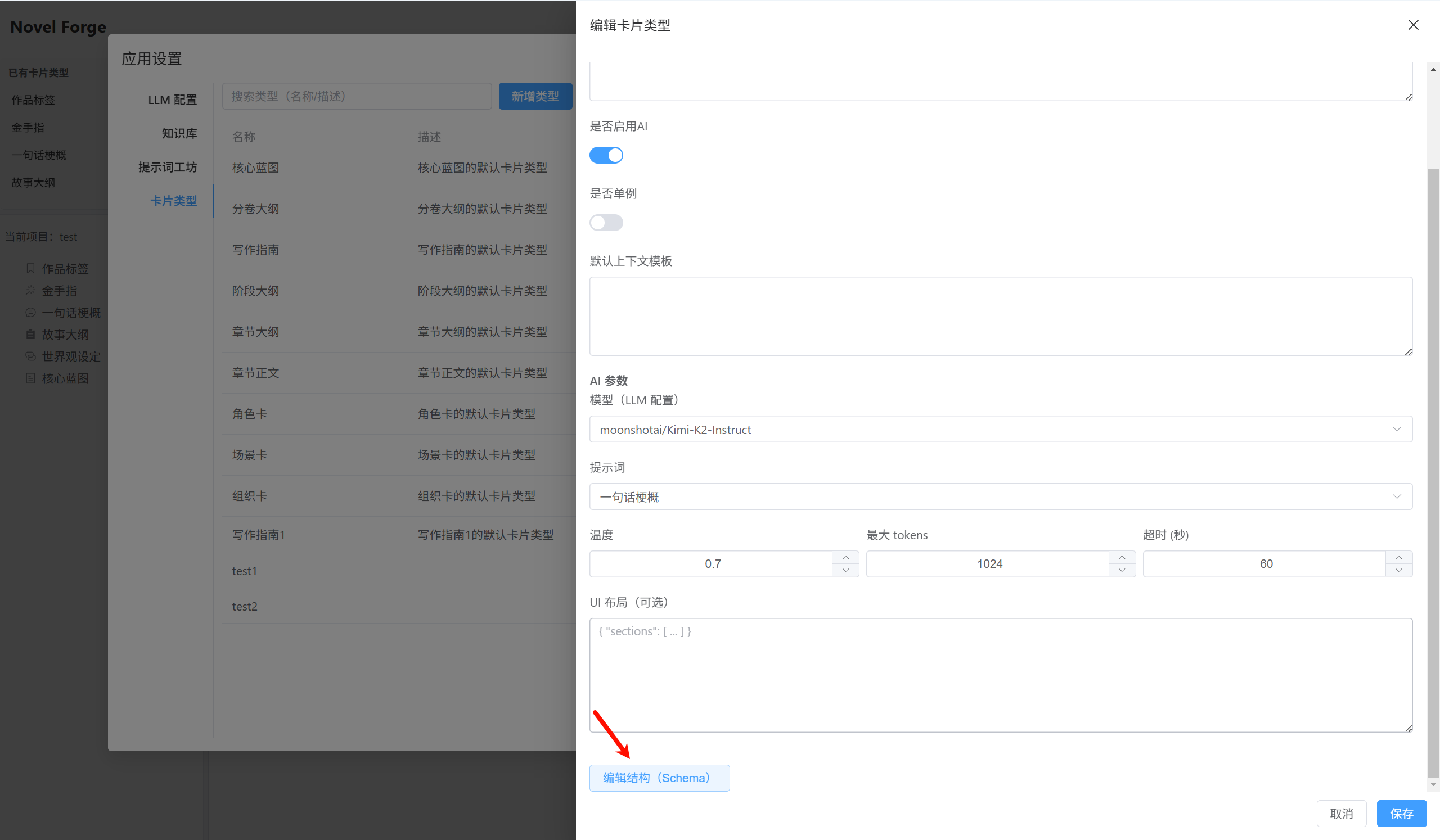
Task: Open the 提示词工坊 settings tab
Action: [x=168, y=167]
